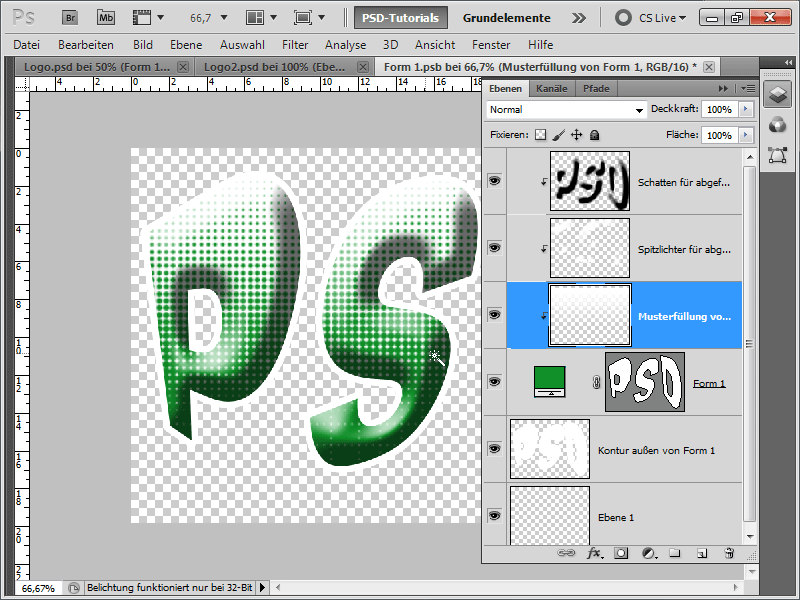This screenshot has height=600, width=800.
Task: Create new fill or adjustment layer
Action: point(649,553)
